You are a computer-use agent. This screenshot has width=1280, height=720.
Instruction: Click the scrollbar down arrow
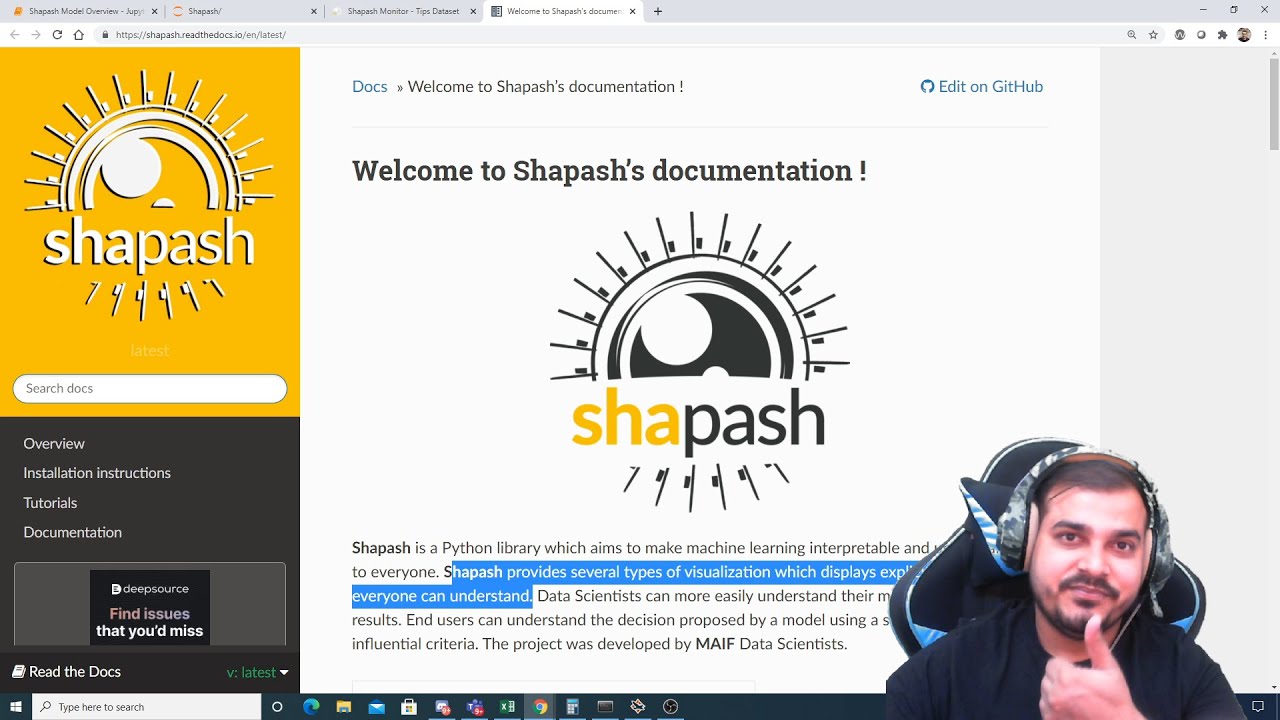pyautogui.click(x=1273, y=687)
